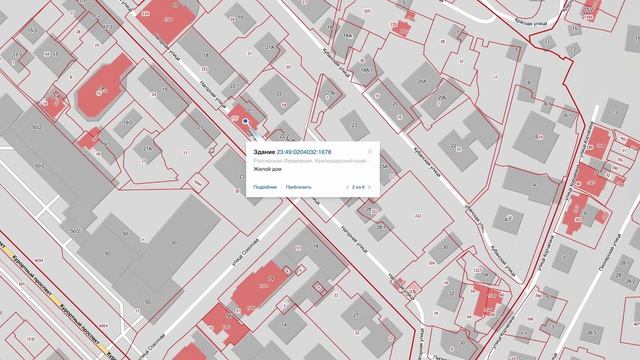Image resolution: width=640 pixels, height=360 pixels.
Task: Open cadastral number 23:49:0204032:1678 link
Action: (304, 152)
